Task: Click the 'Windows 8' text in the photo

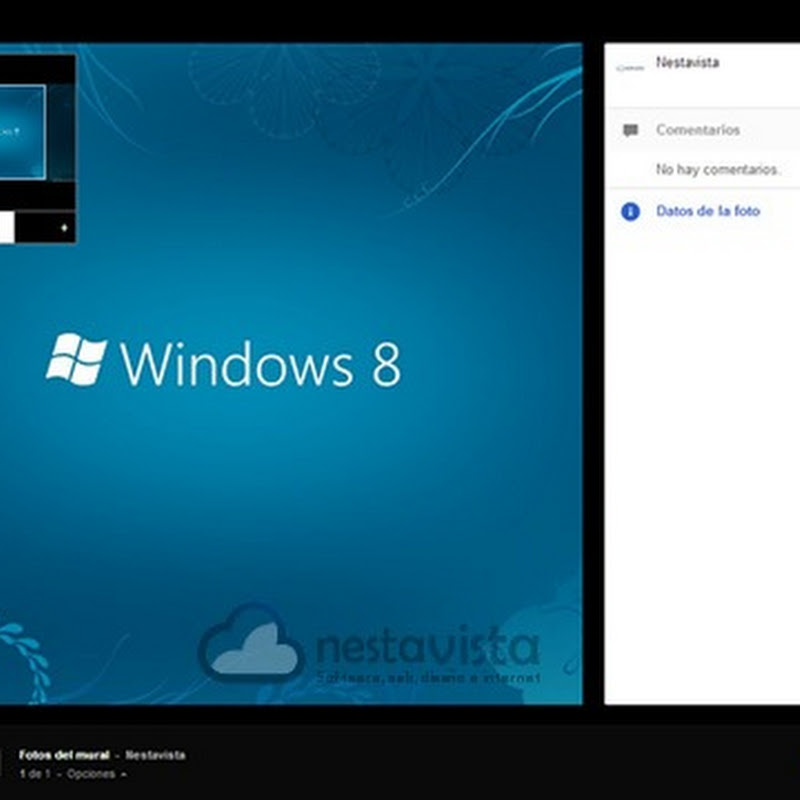Action: pyautogui.click(x=260, y=363)
